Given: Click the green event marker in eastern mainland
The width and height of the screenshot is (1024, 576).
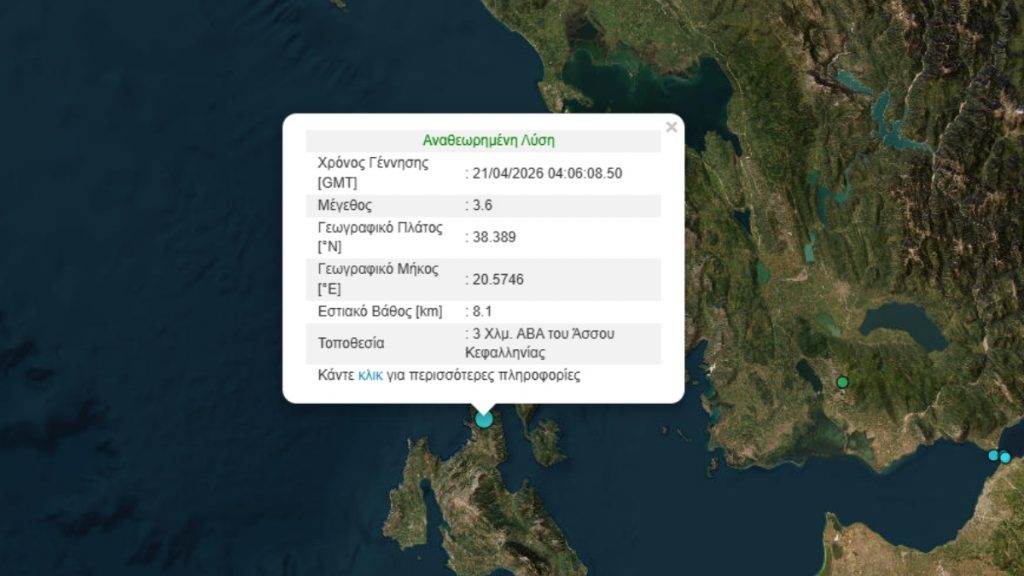Looking at the screenshot, I should tap(841, 382).
